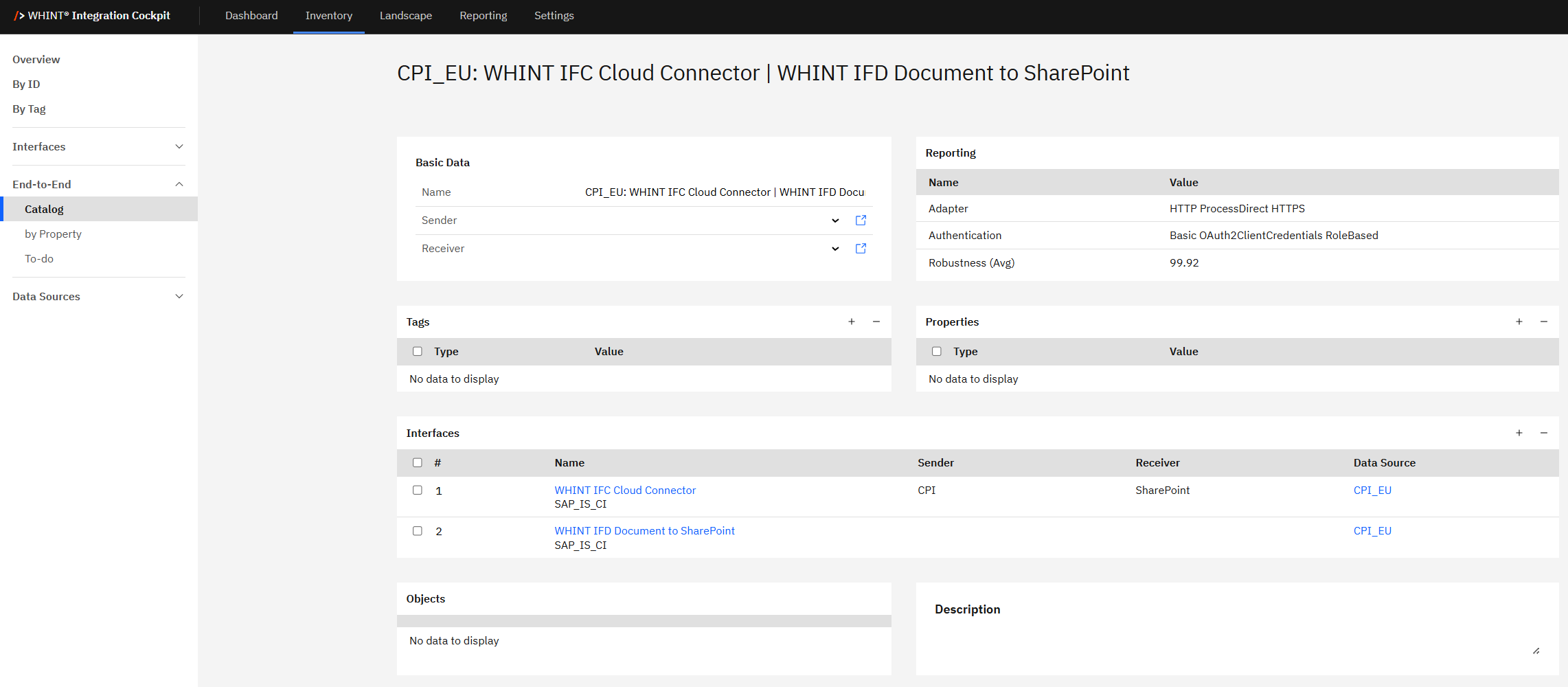This screenshot has height=687, width=1568.
Task: Add a new tag with plus icon
Action: coord(852,322)
